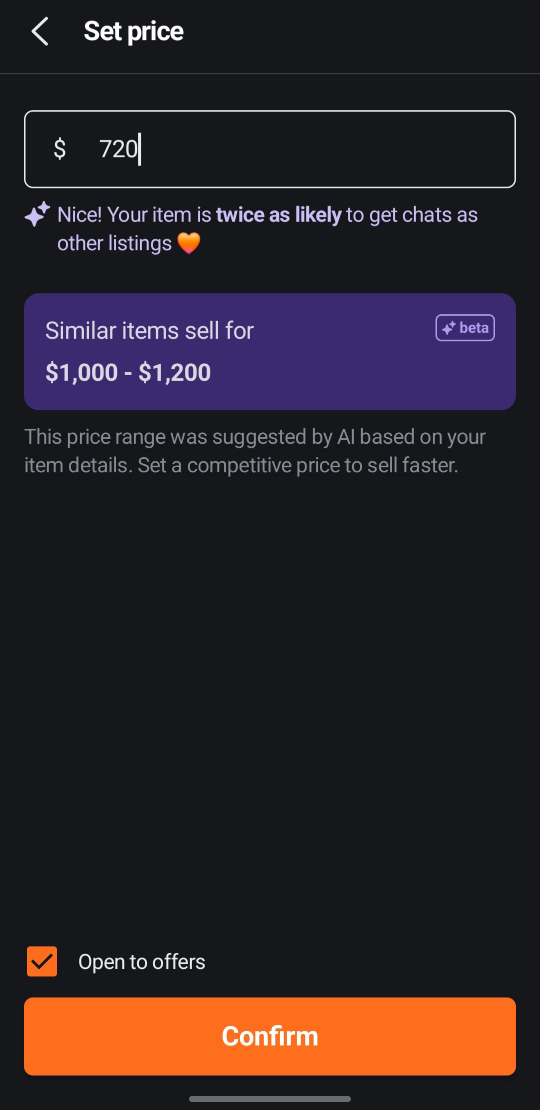Screen dimensions: 540x1110
Task: Tap the empty area right of 720
Action: (x=326, y=149)
